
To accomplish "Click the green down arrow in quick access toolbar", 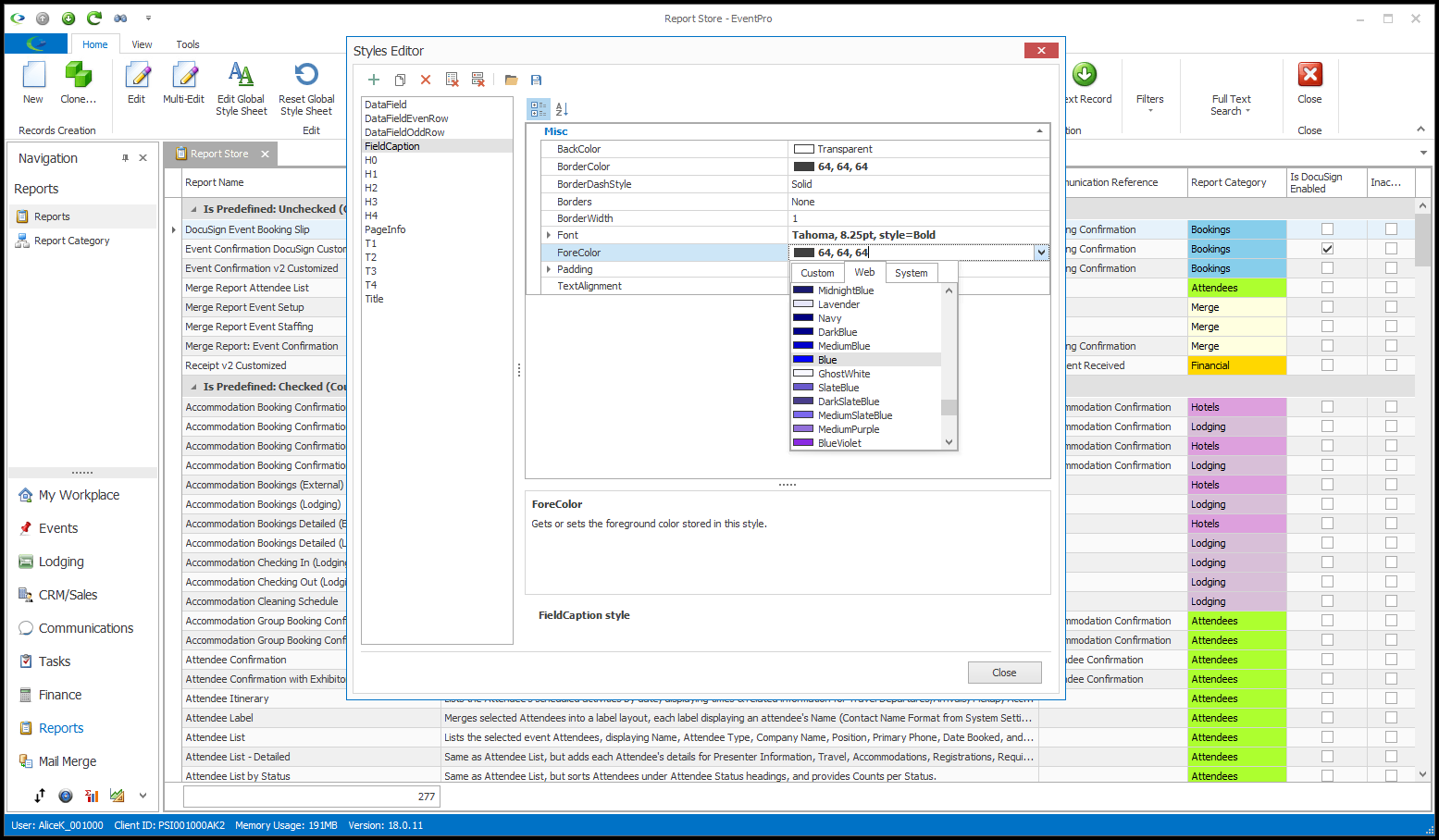I will coord(68,19).
